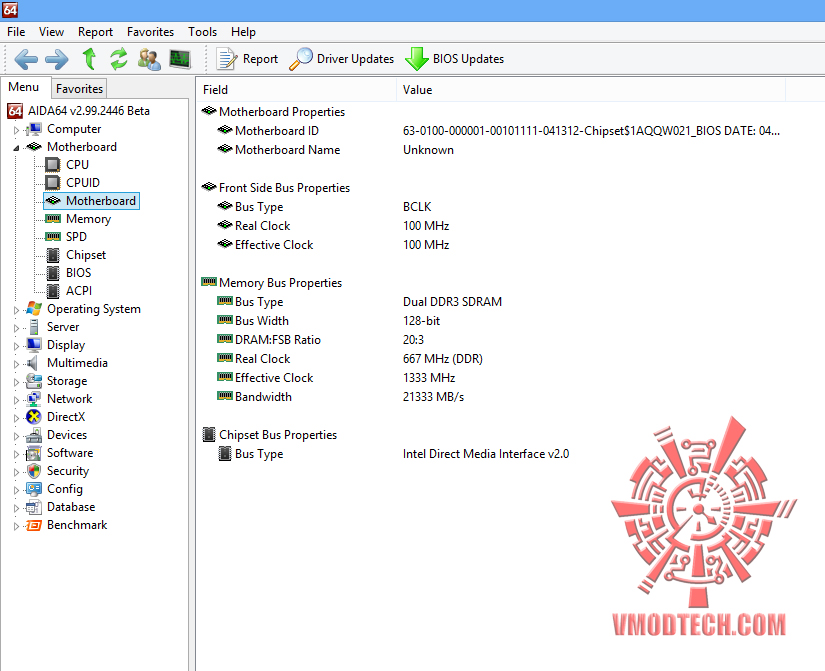Screen dimensions: 825x671
Task: Click the Report toolbar button
Action: pyautogui.click(x=248, y=59)
